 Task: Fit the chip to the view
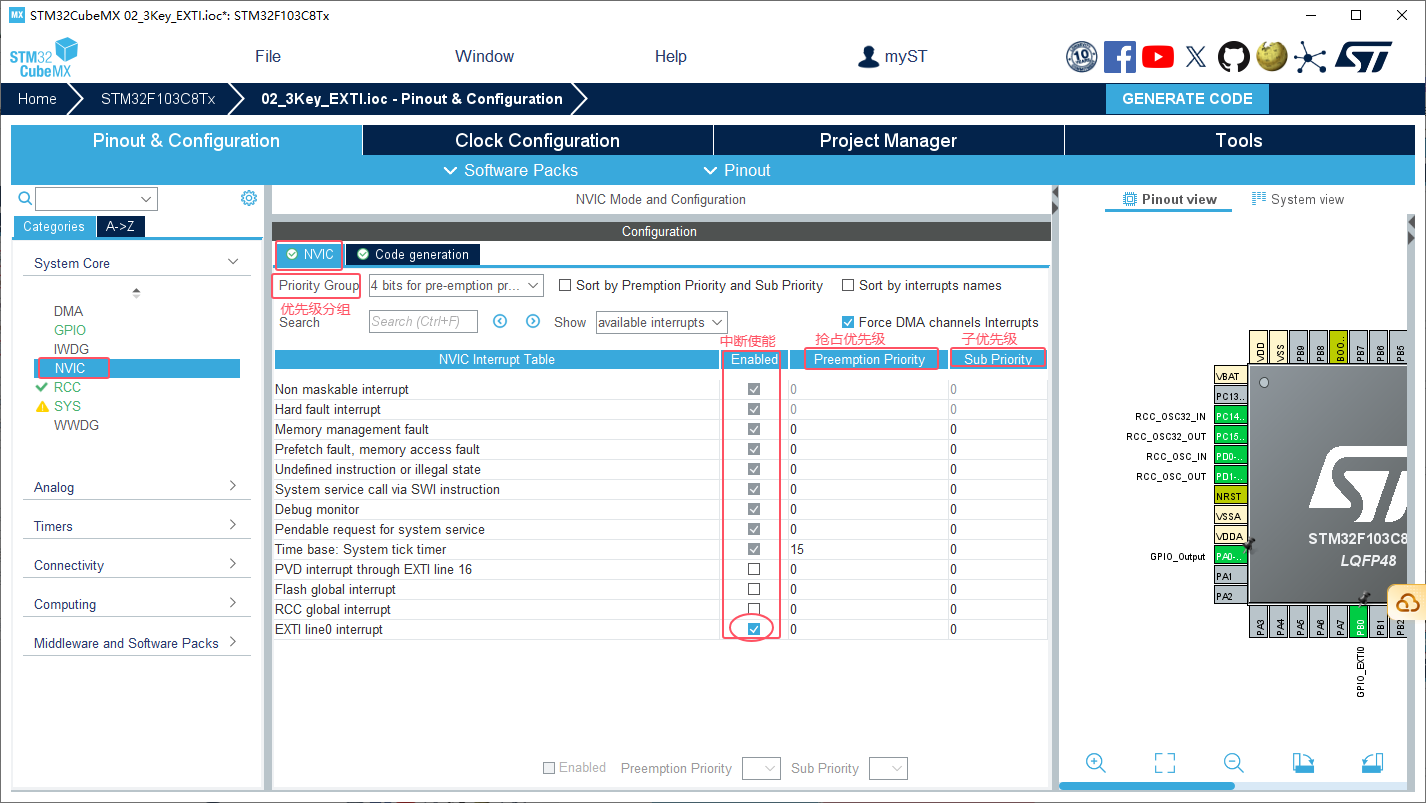(x=1165, y=763)
